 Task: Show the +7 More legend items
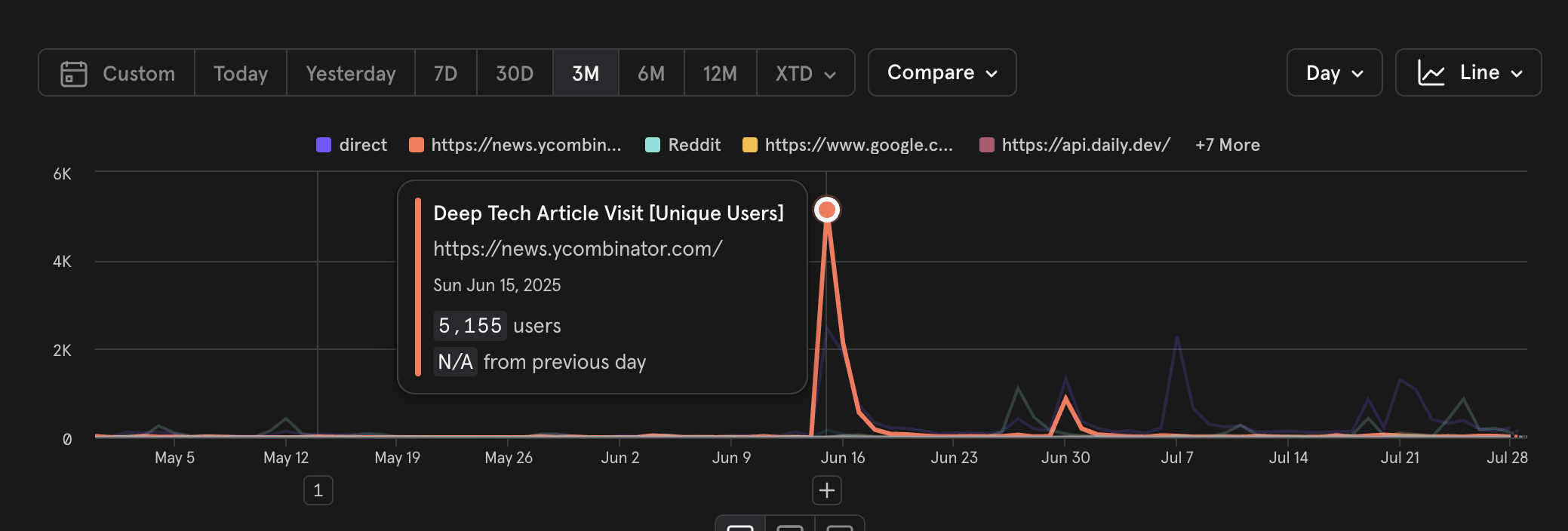pyautogui.click(x=1228, y=145)
